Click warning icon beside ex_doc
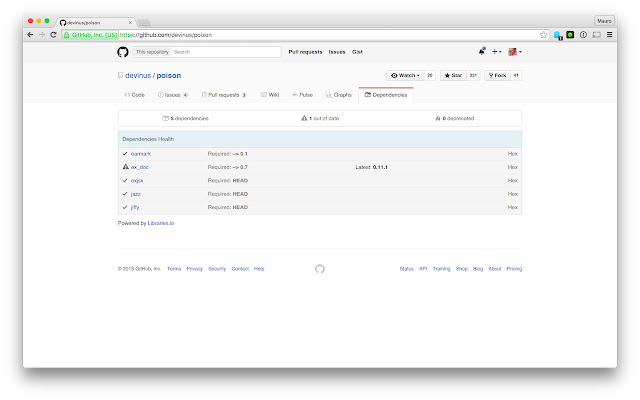640x400 pixels. point(126,167)
